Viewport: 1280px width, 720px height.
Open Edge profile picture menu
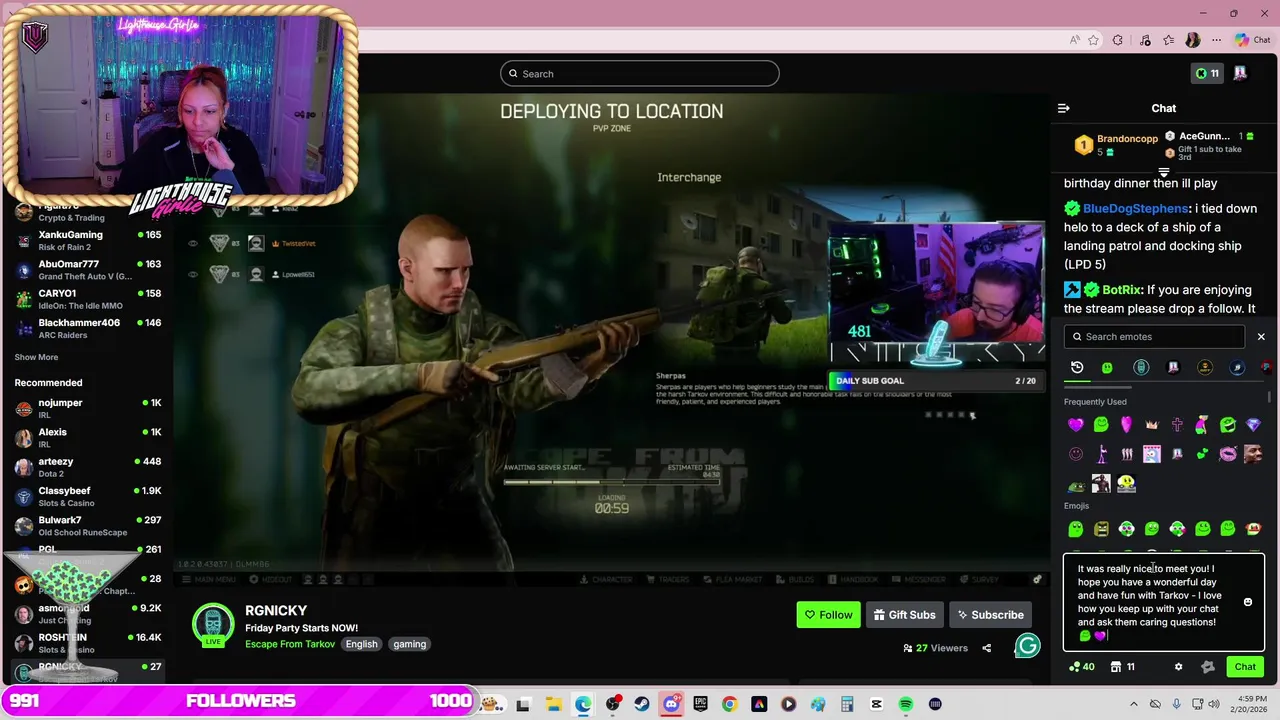coord(1192,40)
